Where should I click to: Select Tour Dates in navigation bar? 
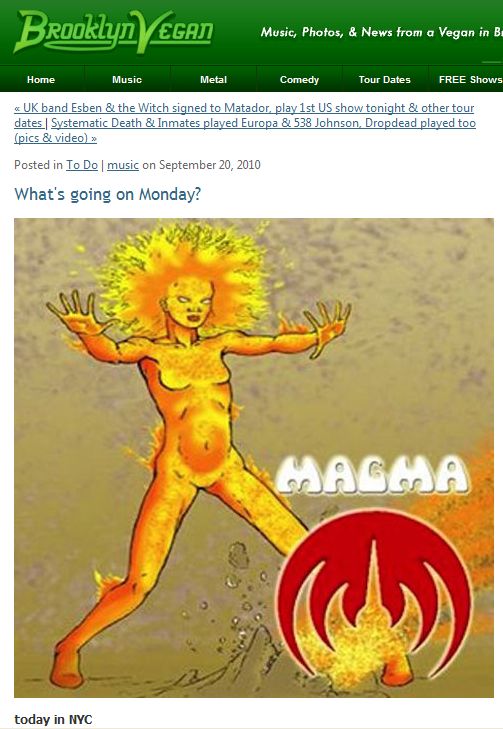pyautogui.click(x=384, y=80)
